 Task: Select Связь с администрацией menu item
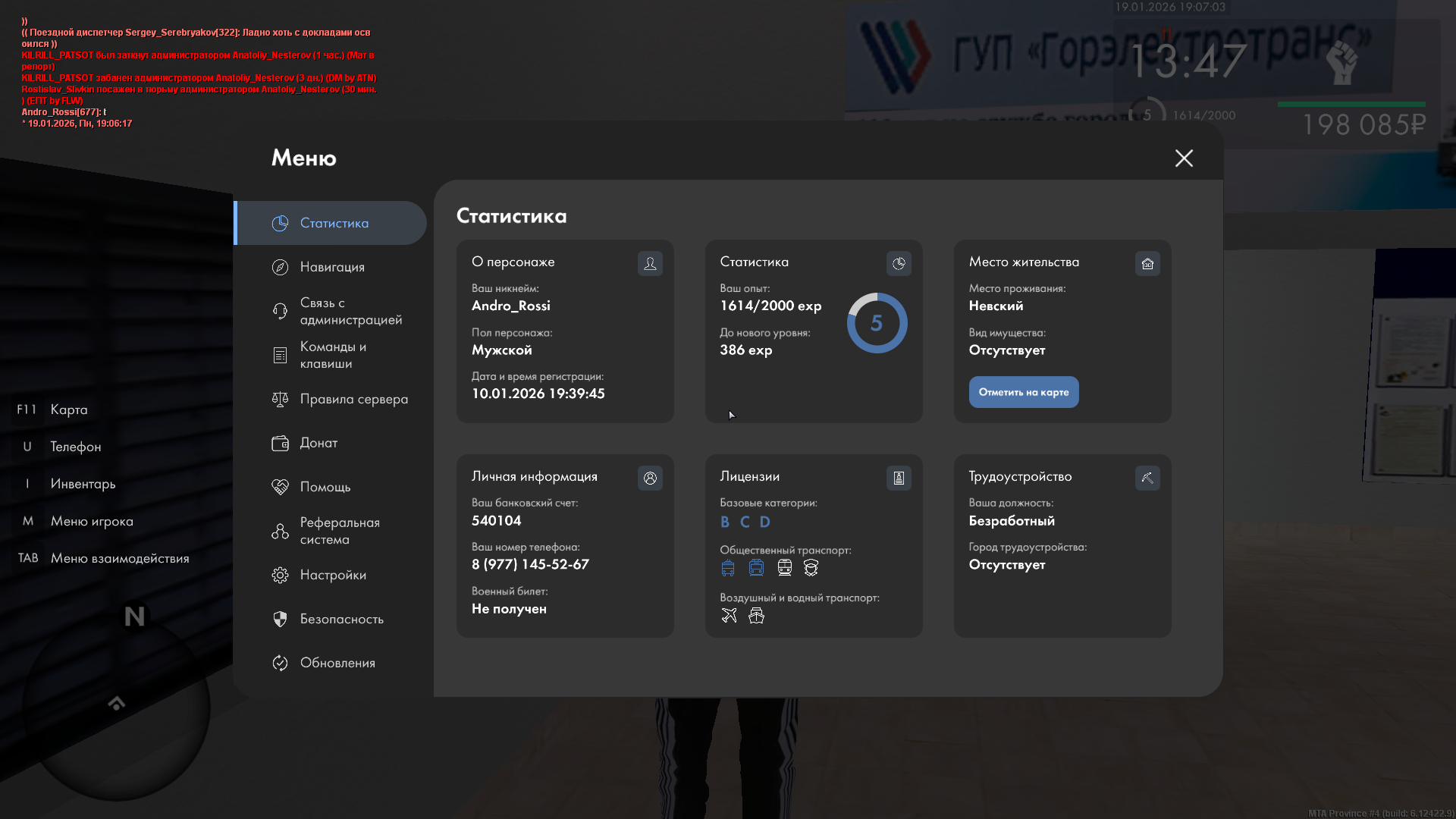pos(350,311)
